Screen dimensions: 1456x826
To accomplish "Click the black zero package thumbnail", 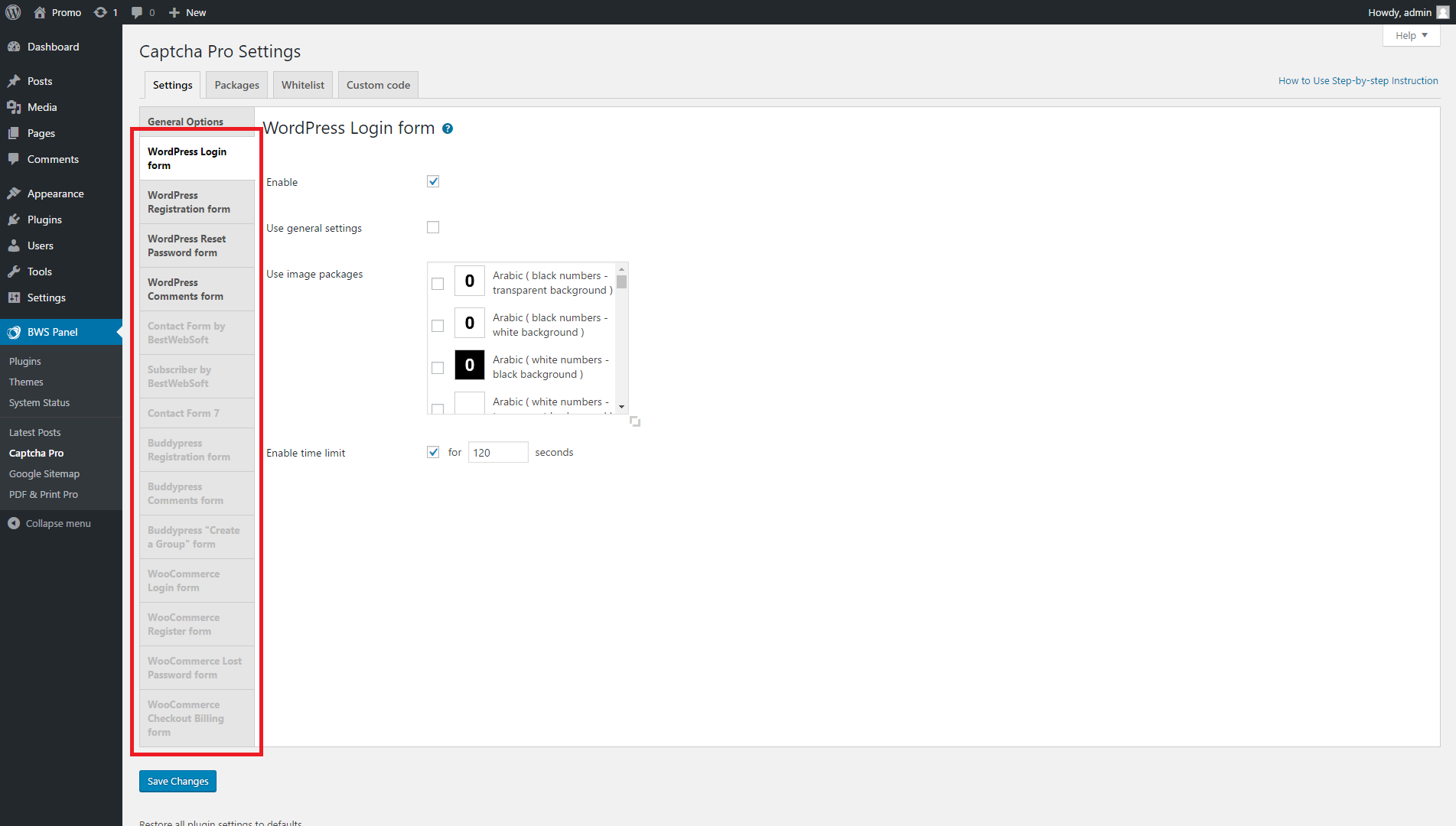I will point(470,365).
